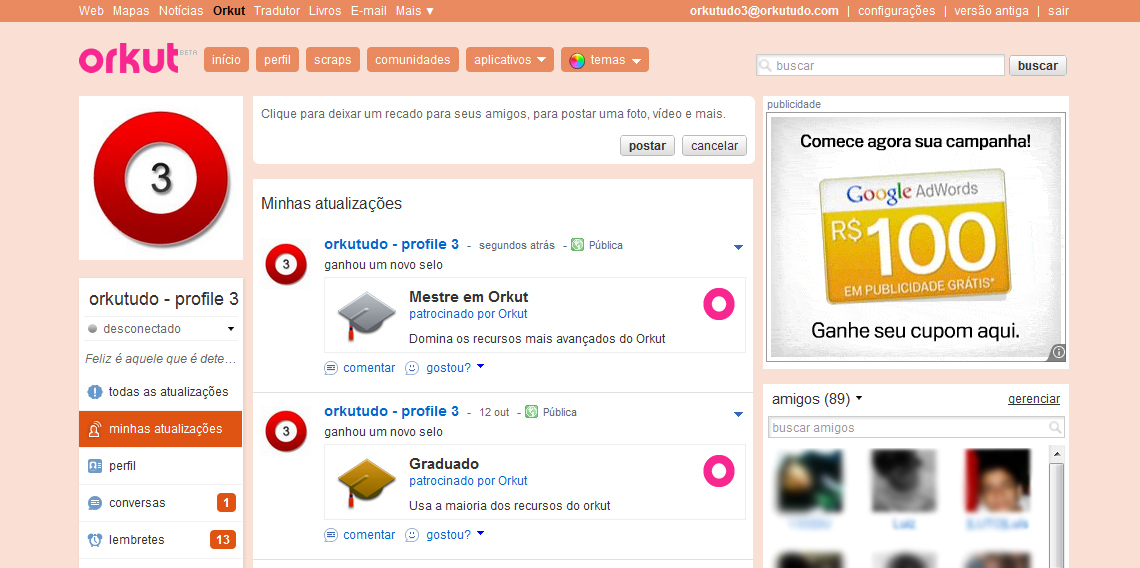Click the gray status dot beside desconectado
Viewport: 1140px width, 568px height.
point(92,329)
